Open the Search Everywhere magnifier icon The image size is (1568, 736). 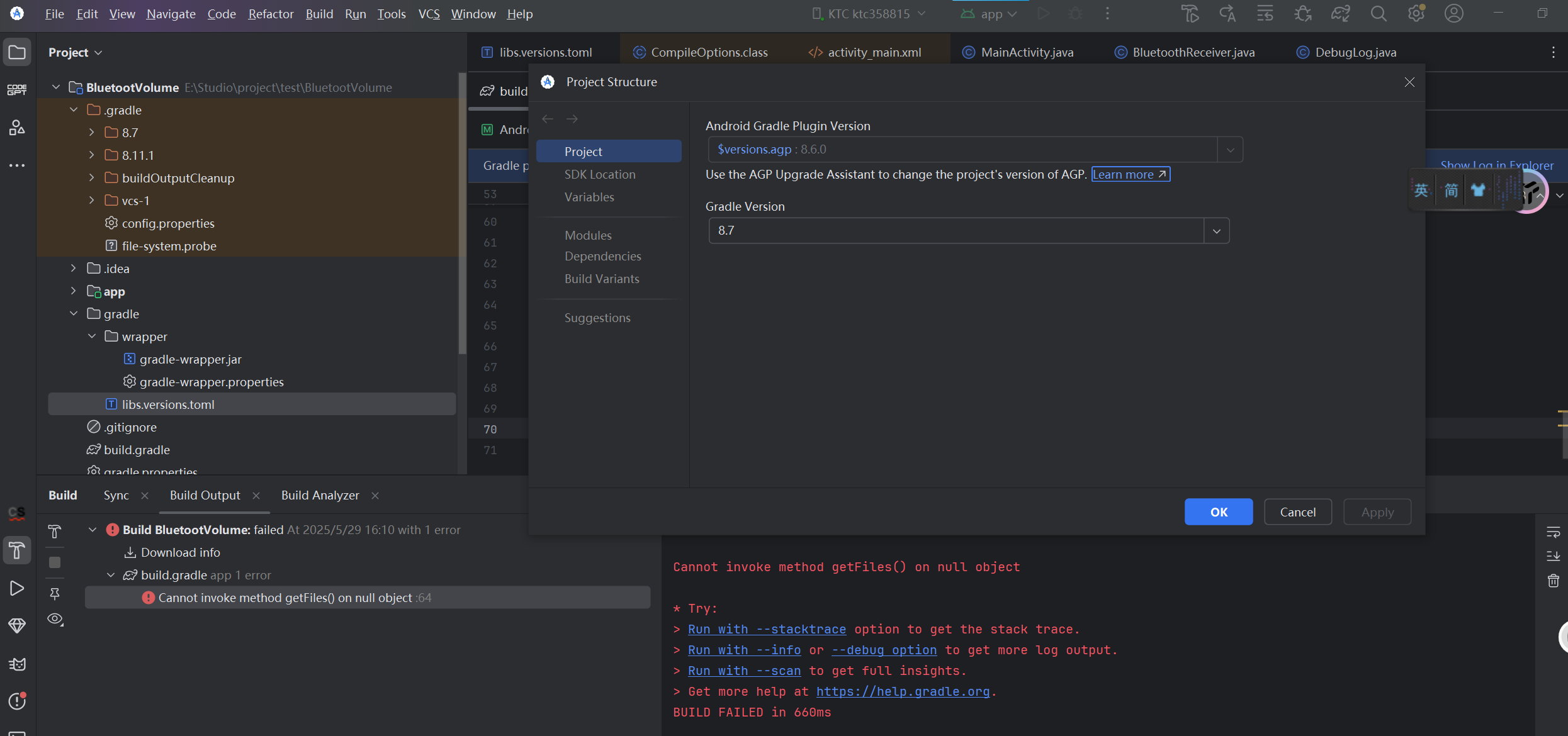pos(1379,13)
